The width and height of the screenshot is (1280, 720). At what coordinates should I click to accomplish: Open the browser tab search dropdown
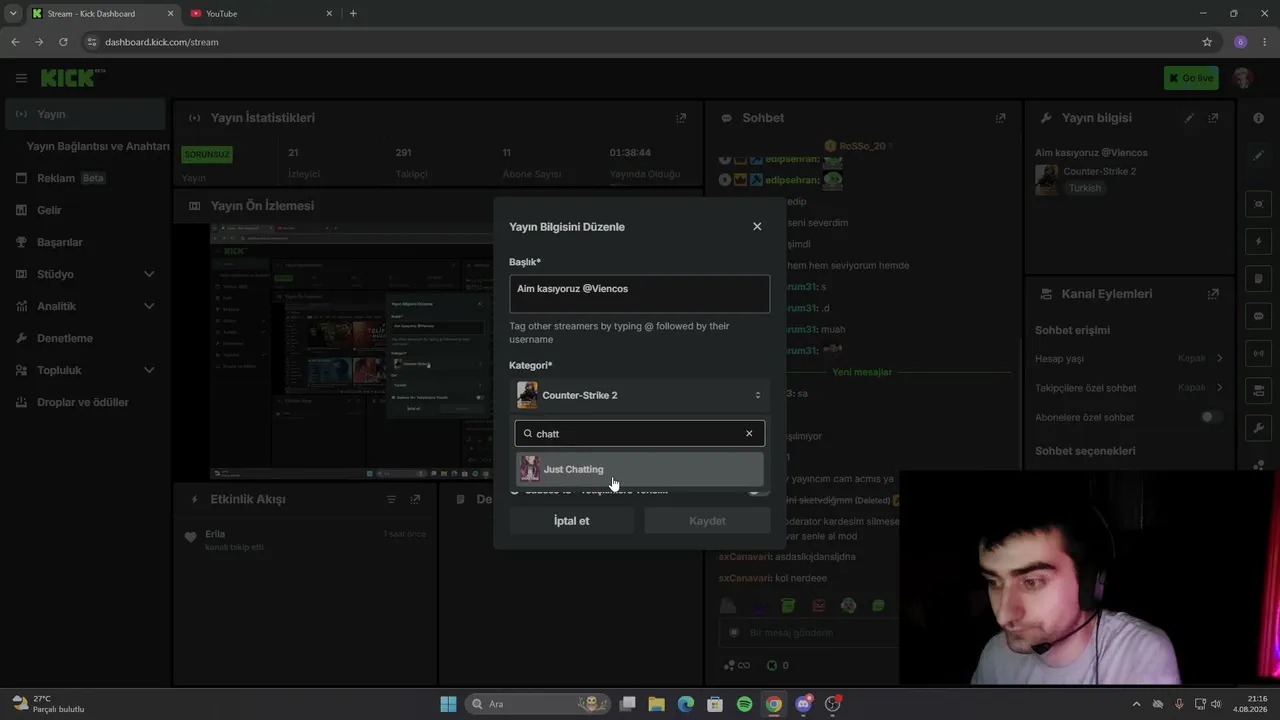(13, 14)
